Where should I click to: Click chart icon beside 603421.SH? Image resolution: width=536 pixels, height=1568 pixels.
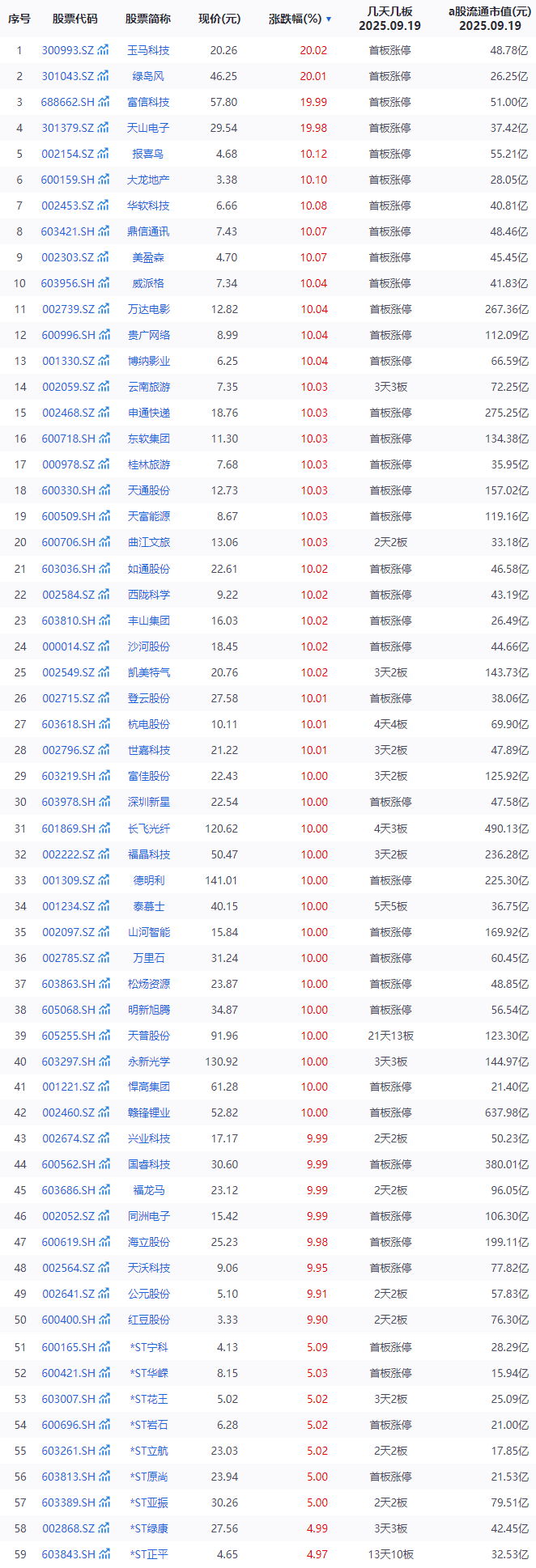[x=104, y=231]
